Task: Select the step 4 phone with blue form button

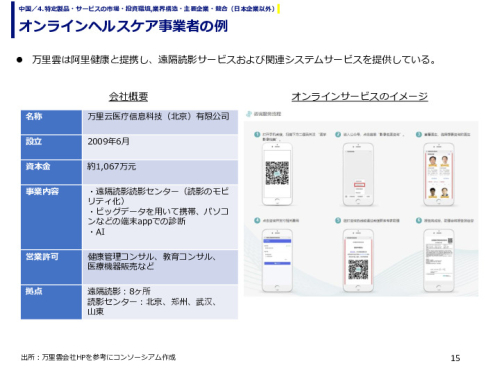Action: 277,260
